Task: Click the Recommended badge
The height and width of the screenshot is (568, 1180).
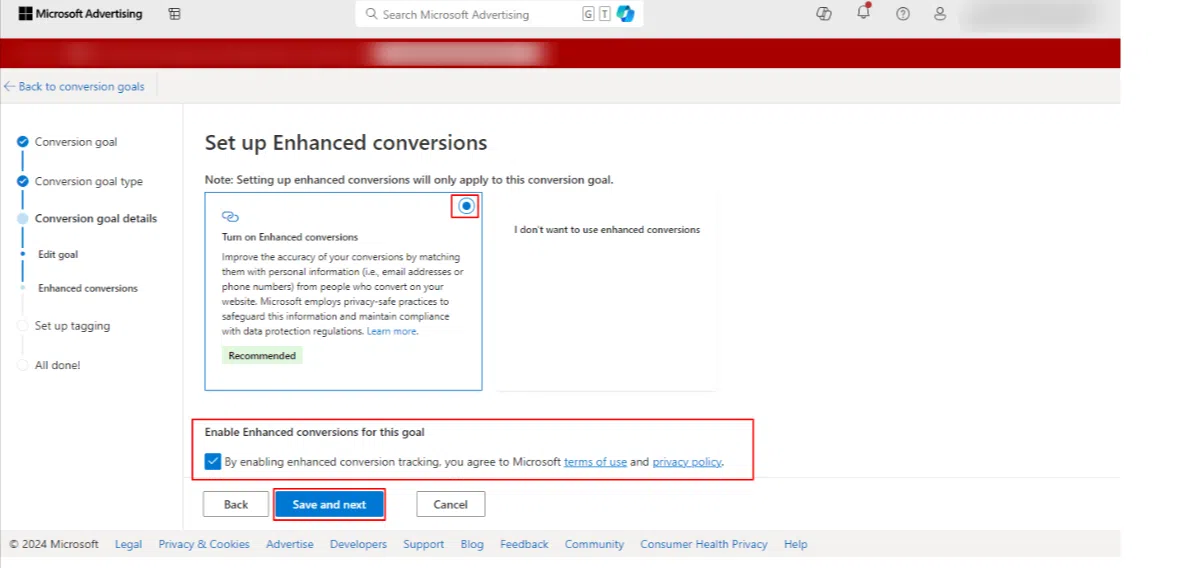Action: coord(262,355)
